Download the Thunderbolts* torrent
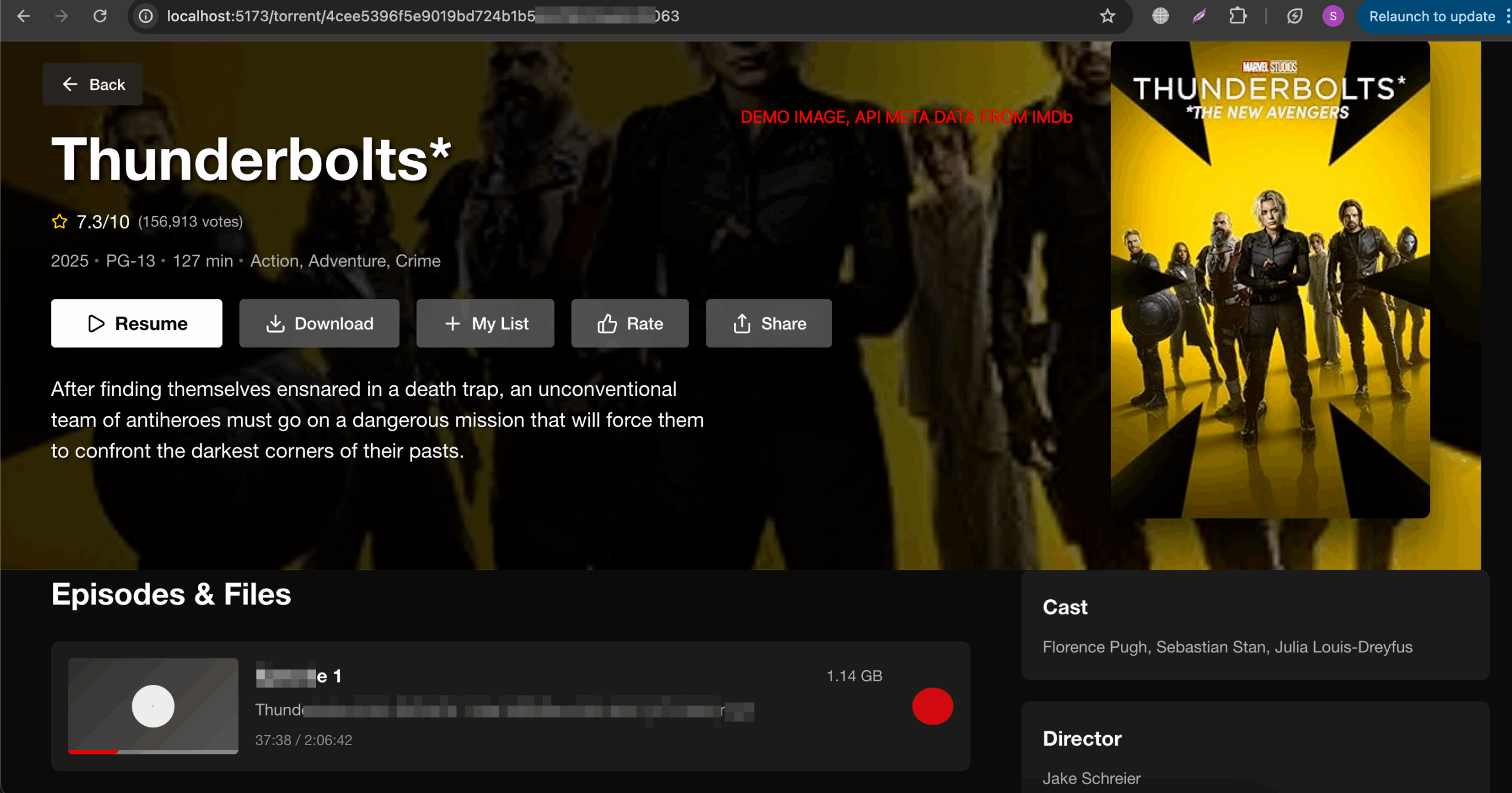 [319, 323]
